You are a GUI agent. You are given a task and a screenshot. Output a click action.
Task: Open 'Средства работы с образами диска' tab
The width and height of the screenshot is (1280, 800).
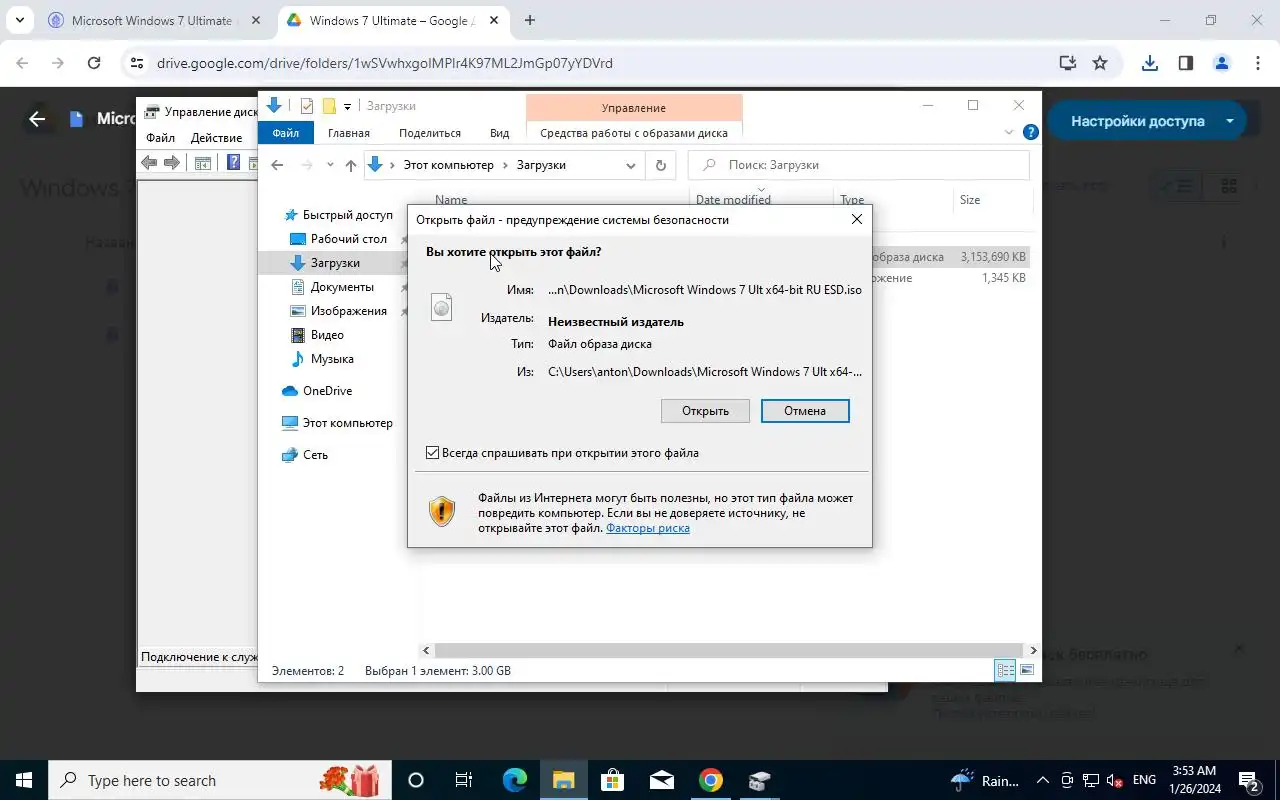(x=634, y=133)
